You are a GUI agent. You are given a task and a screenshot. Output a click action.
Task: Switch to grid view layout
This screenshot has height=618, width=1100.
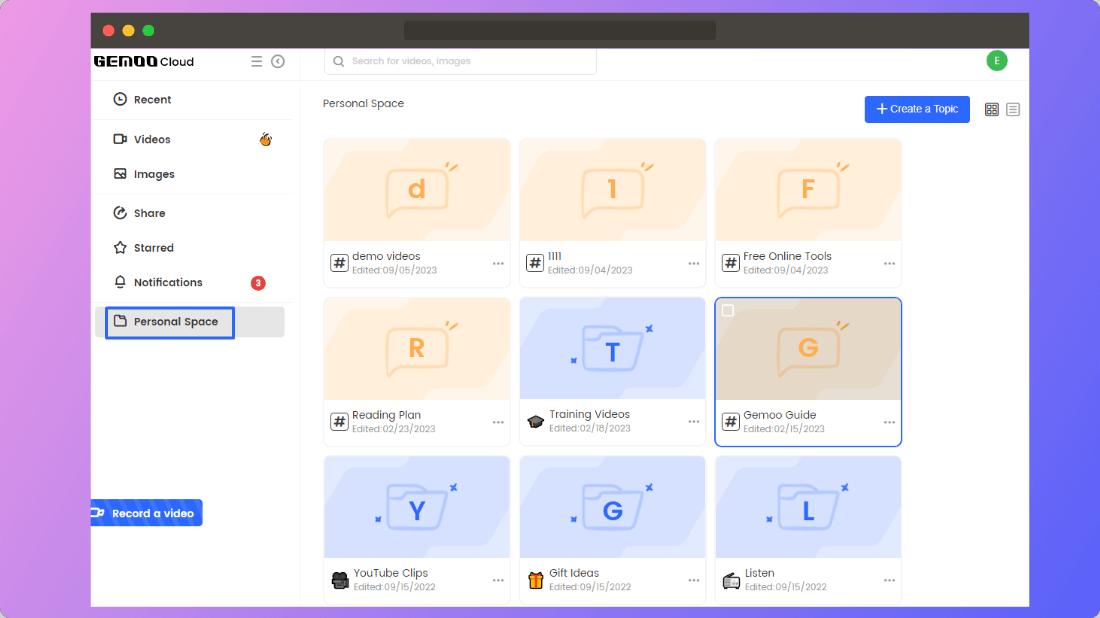pyautogui.click(x=991, y=109)
